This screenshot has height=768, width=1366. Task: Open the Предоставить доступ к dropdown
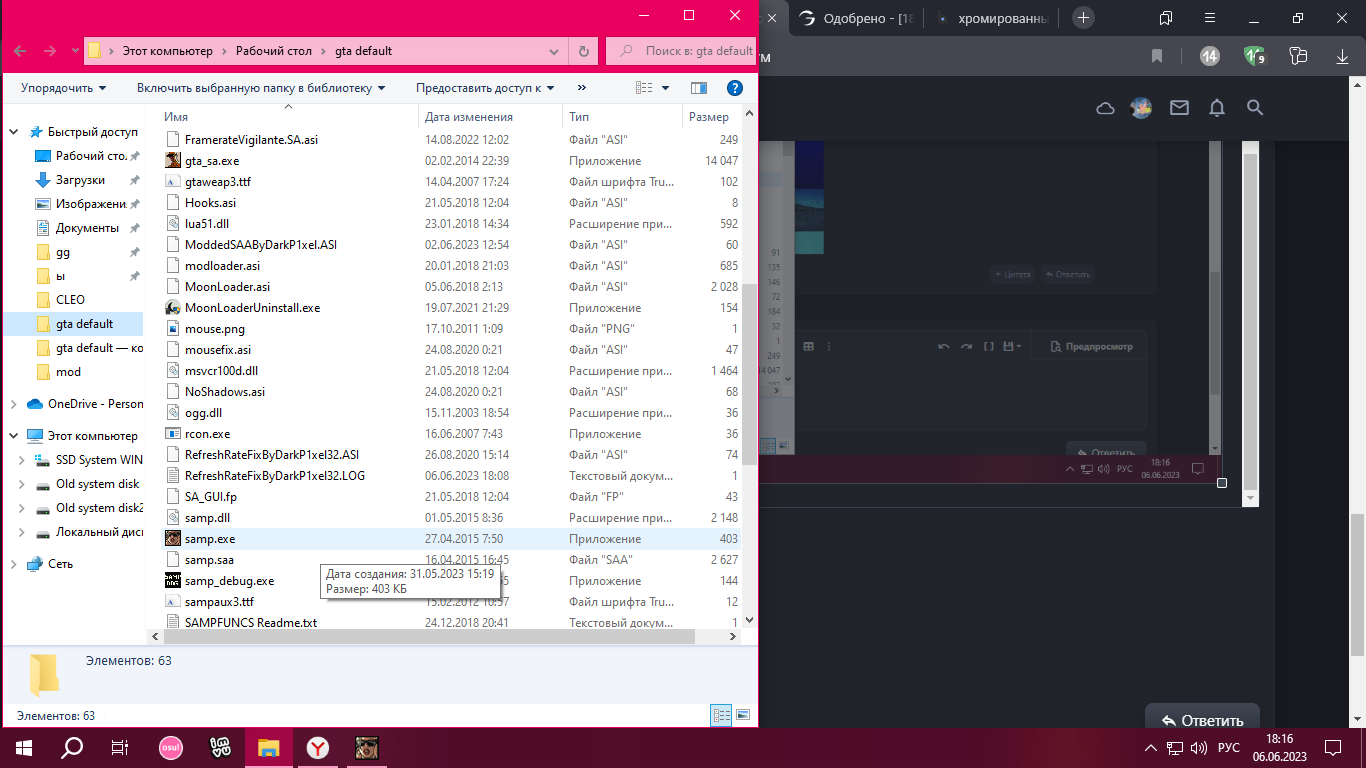click(485, 88)
